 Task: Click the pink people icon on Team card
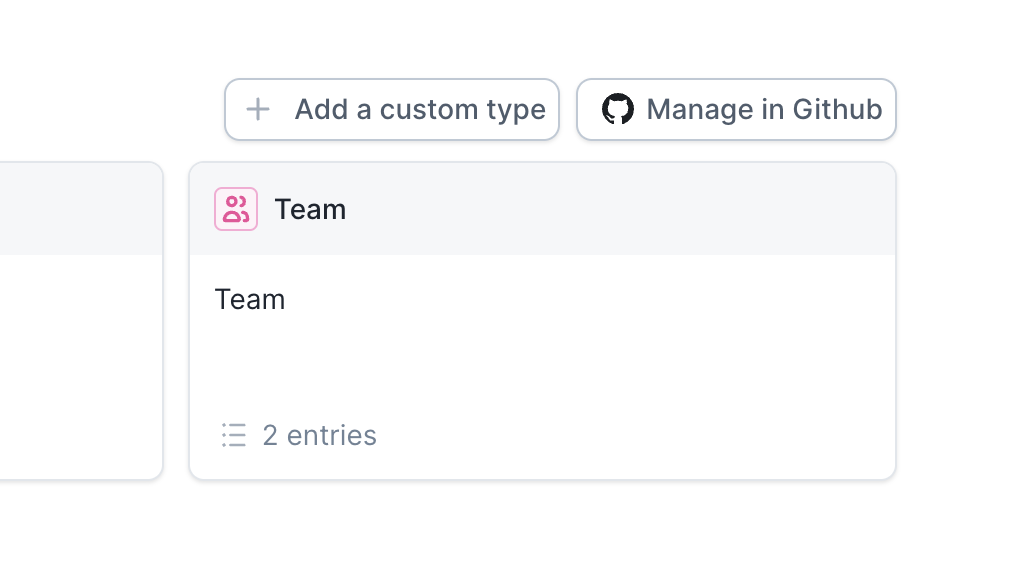[x=236, y=209]
